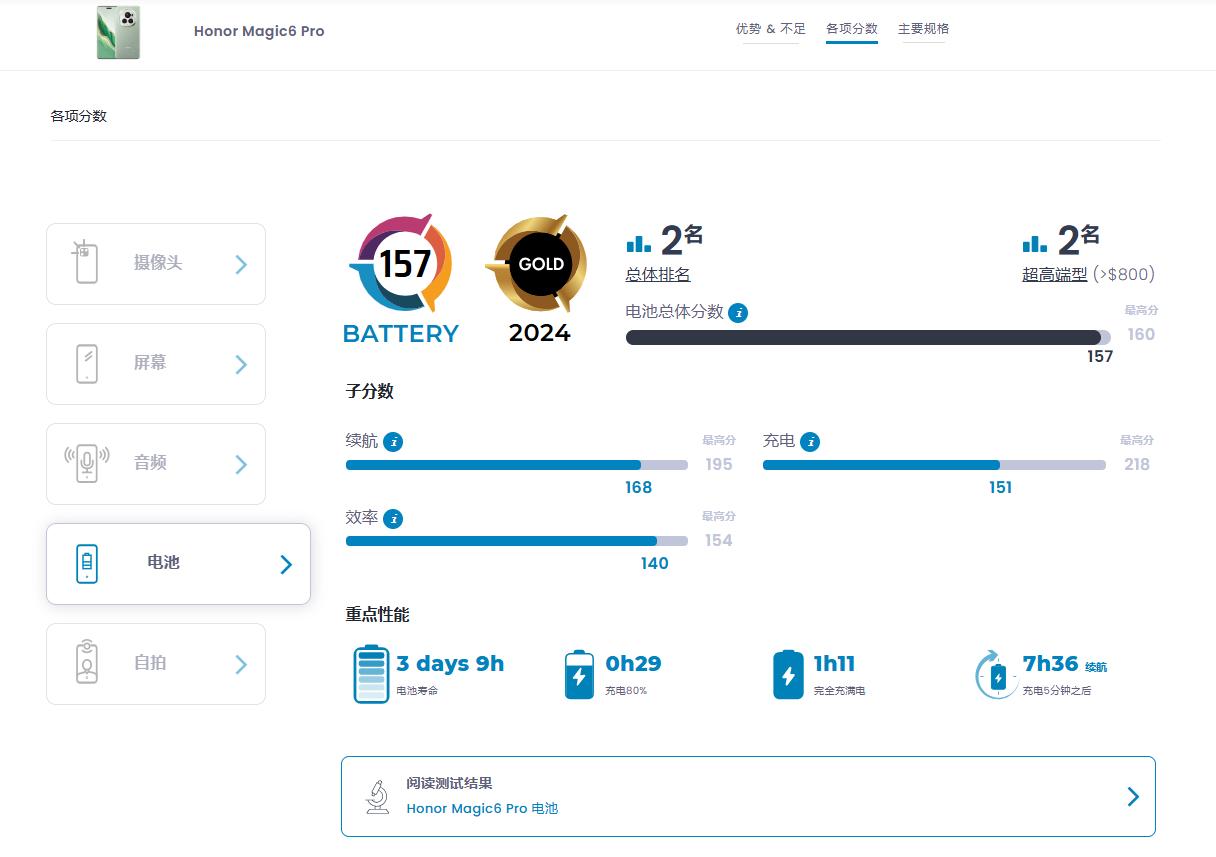
Task: Click the 168 续航 score value
Action: [638, 487]
